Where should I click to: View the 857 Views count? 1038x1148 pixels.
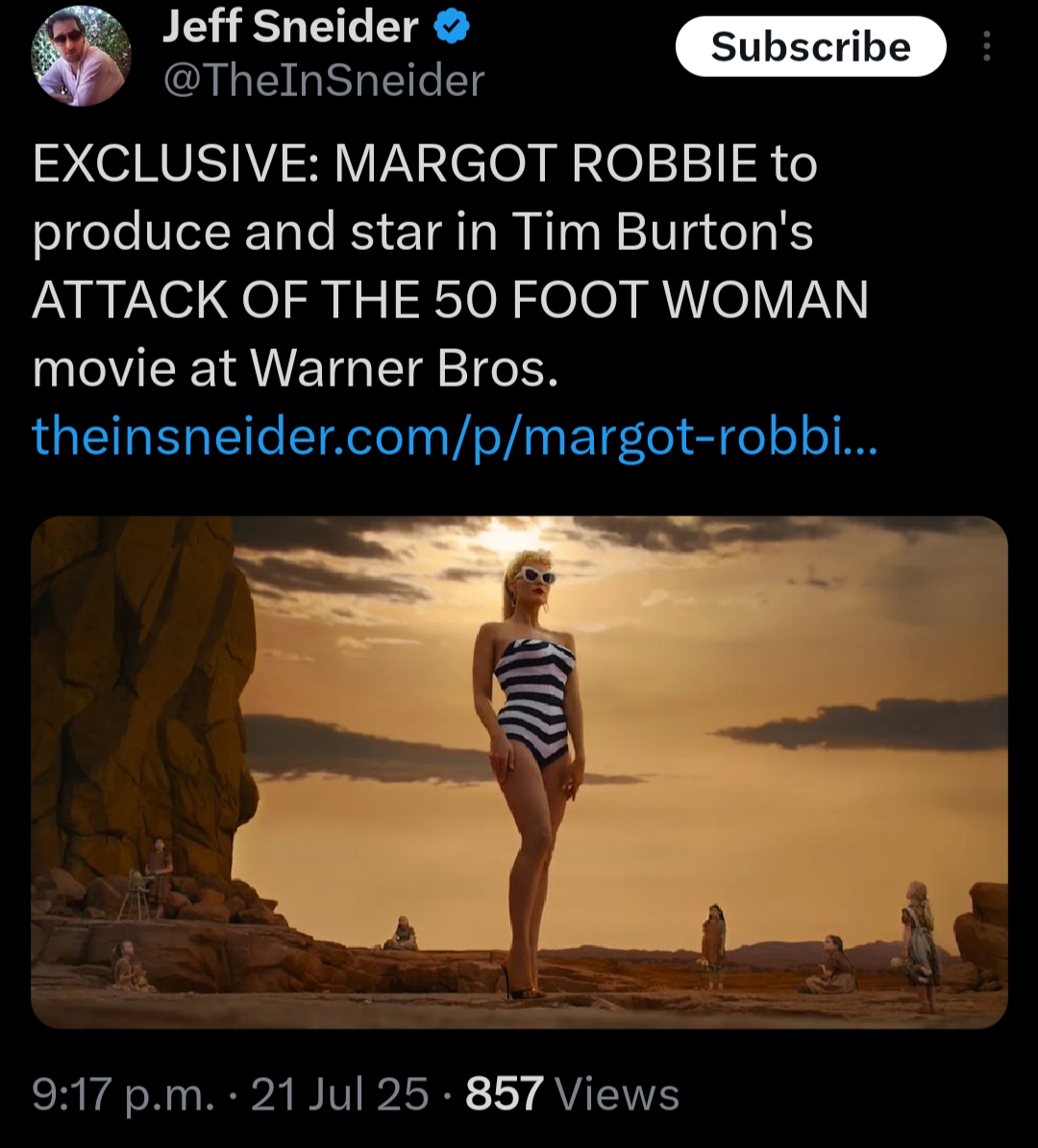coord(572,1094)
